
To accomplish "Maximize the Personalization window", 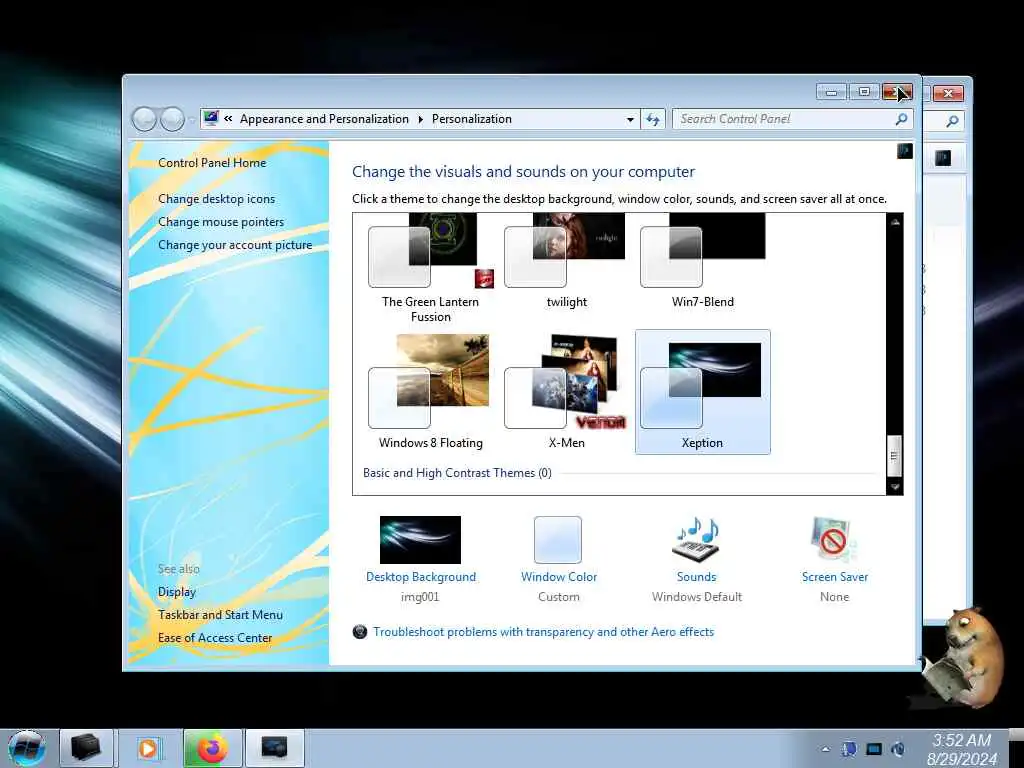I will (x=863, y=92).
